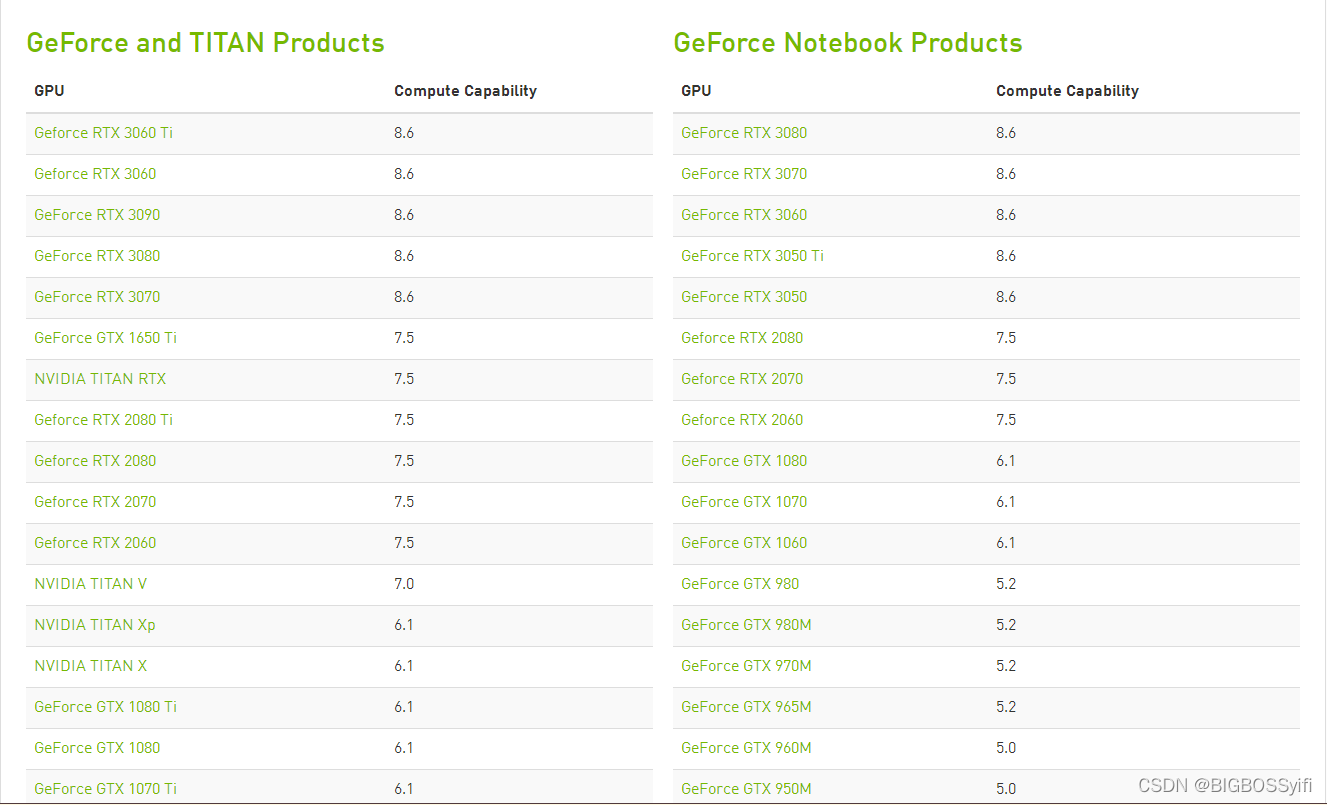Screen dimensions: 1327x805
Task: Select the 7.5 value beside NVIDIA TITAN RTX
Action: click(404, 379)
